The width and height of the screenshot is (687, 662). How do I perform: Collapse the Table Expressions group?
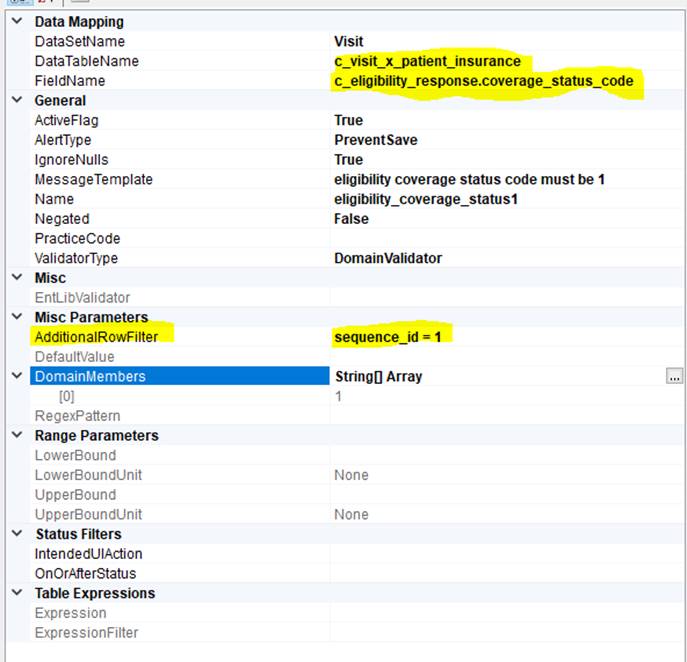click(x=15, y=593)
